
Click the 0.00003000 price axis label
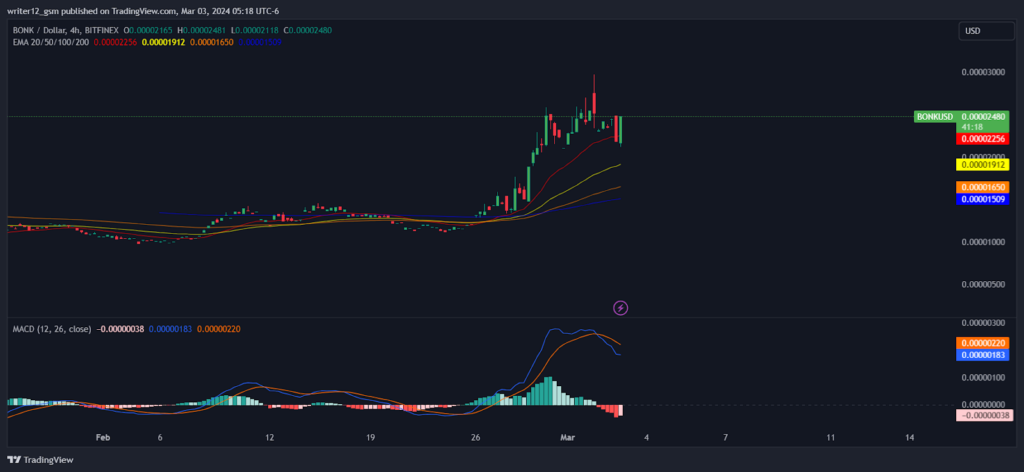click(x=983, y=72)
